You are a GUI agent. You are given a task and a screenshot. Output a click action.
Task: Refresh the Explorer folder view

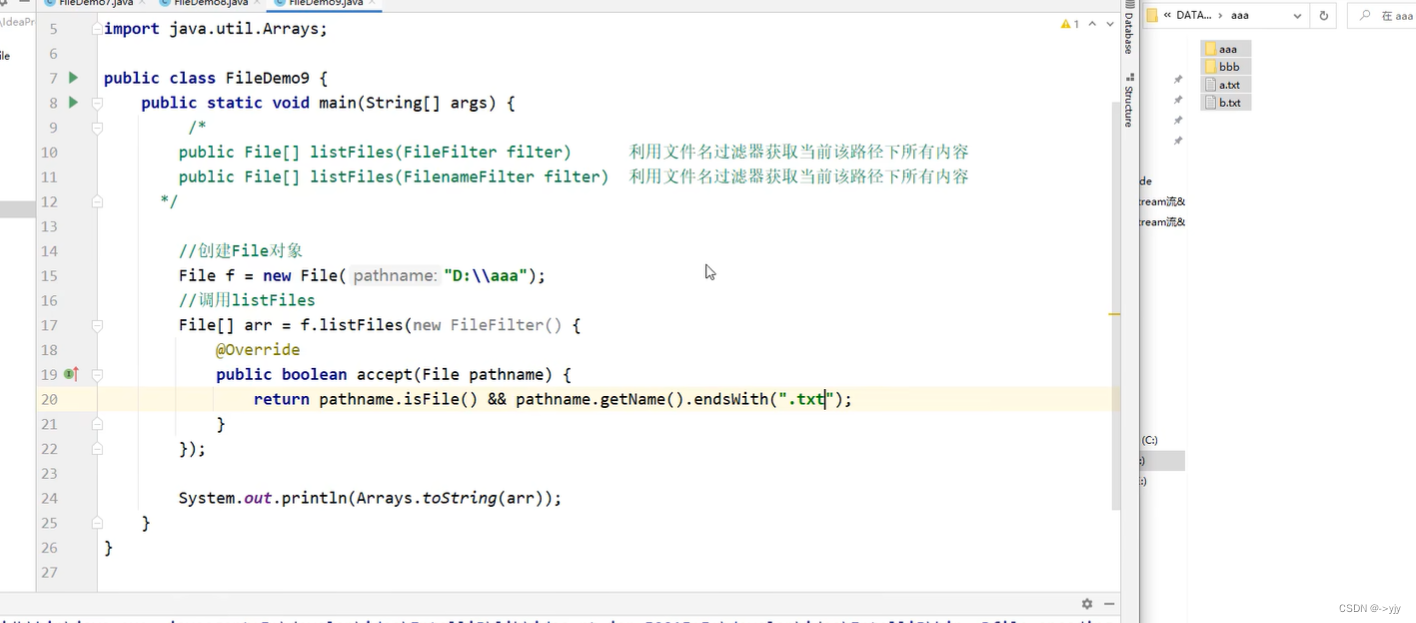(1324, 16)
